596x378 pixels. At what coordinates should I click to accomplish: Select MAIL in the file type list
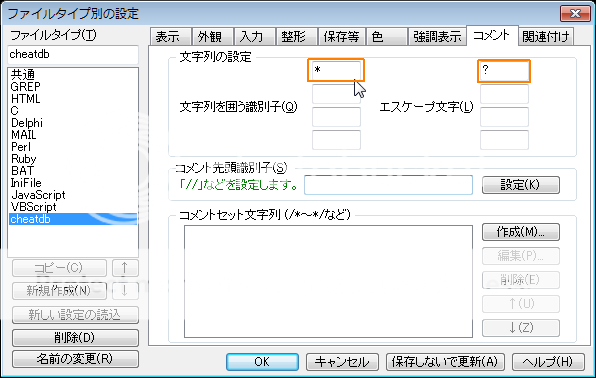(x=73, y=135)
